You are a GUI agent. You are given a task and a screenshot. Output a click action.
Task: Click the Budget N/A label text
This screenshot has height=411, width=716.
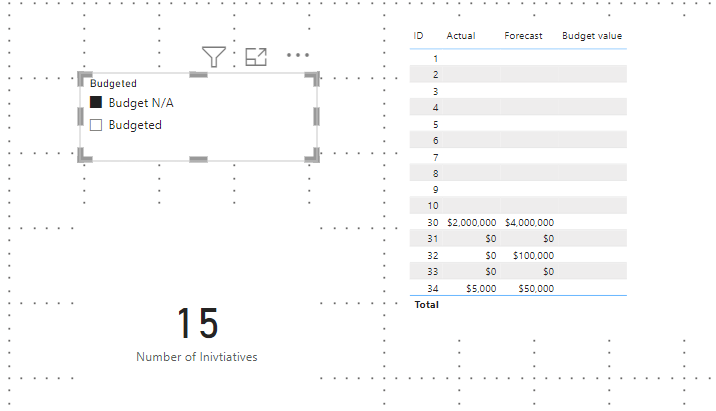point(141,103)
